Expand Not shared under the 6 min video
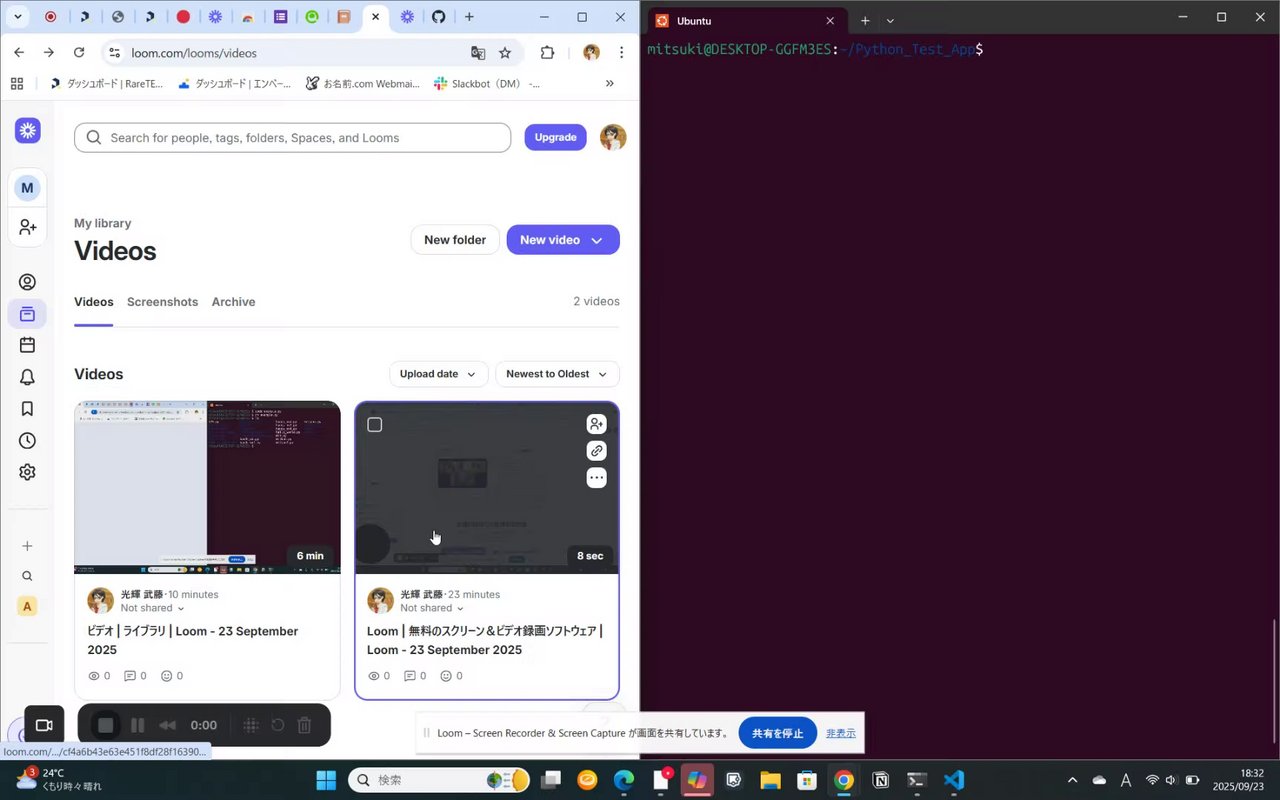Screen dimensions: 1280x800 [153, 608]
